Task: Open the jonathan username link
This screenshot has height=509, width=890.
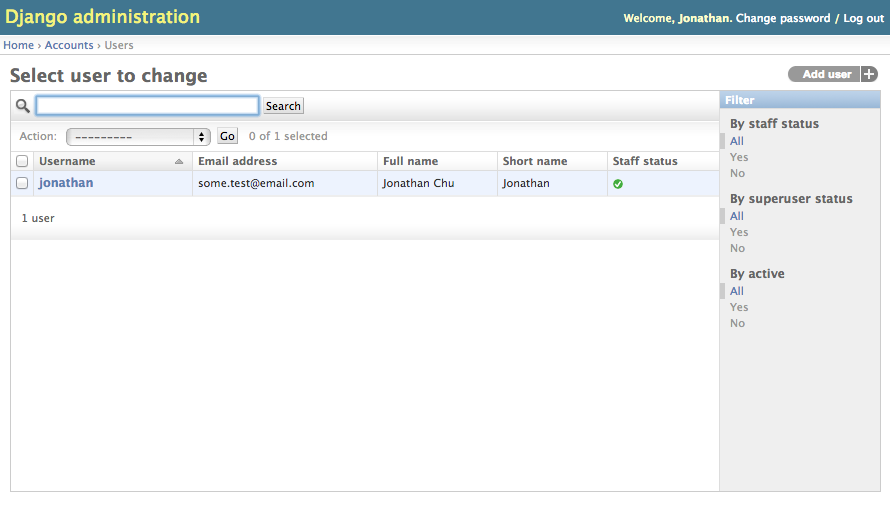Action: tap(66, 183)
